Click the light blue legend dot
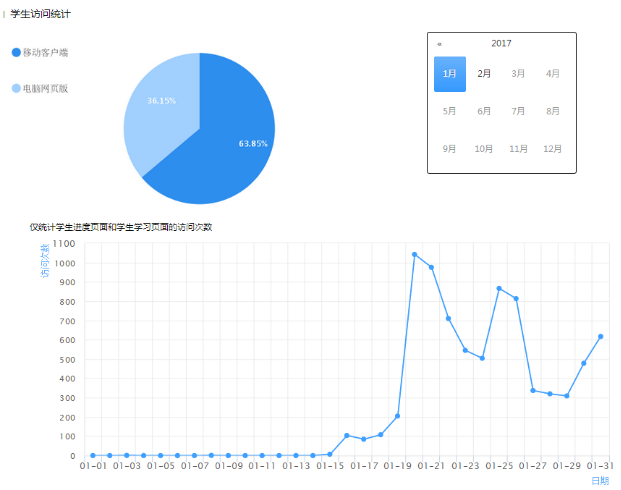The image size is (621, 490). coord(16,88)
